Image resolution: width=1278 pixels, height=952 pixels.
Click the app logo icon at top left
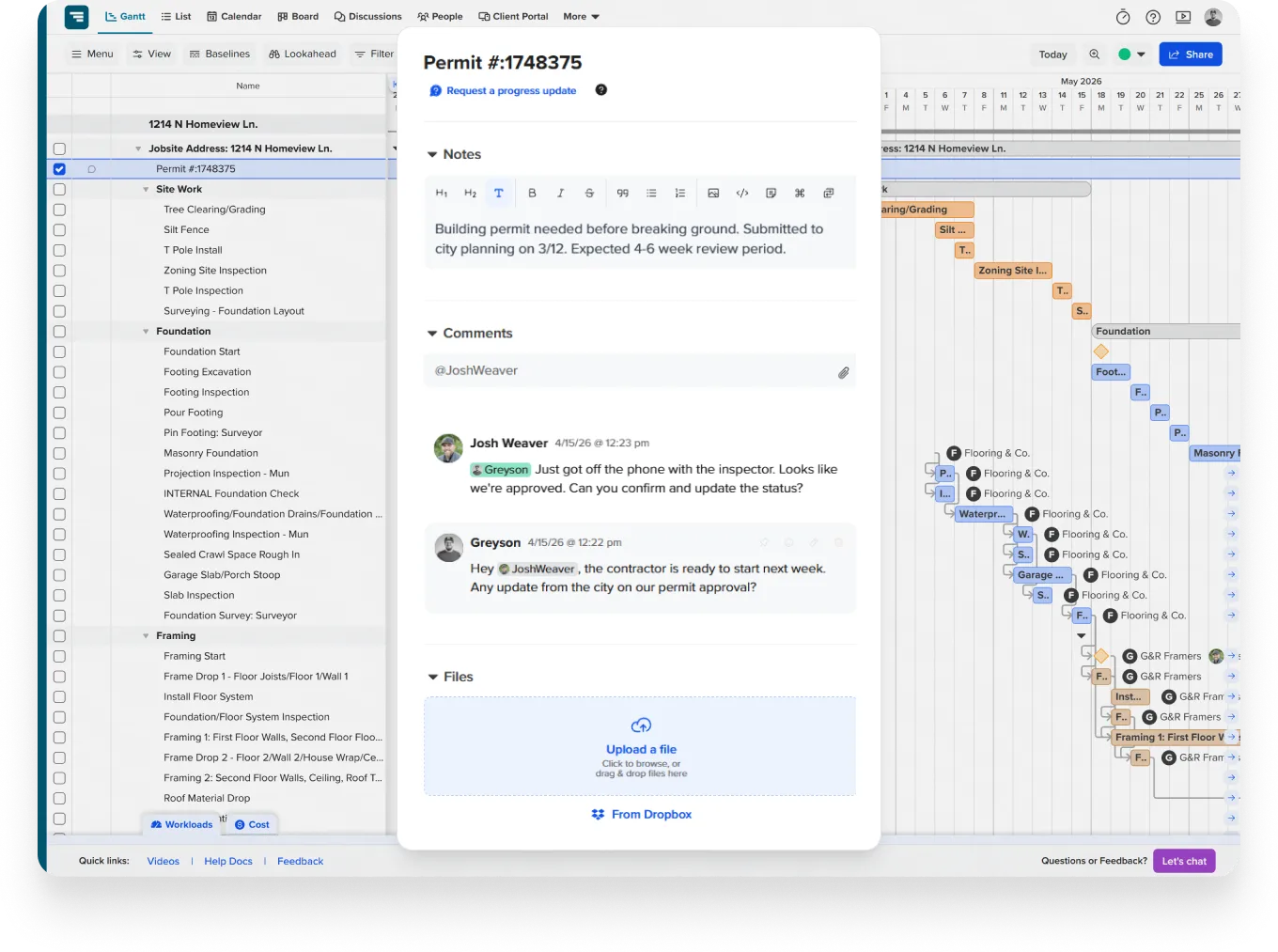[76, 16]
